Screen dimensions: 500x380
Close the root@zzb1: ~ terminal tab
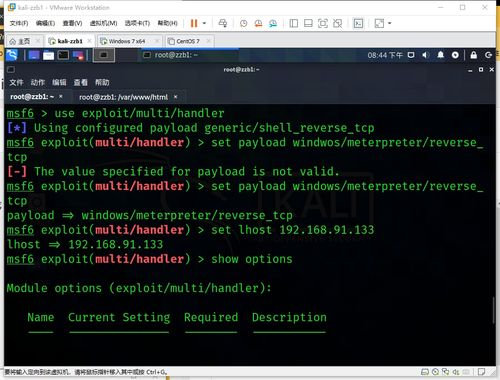point(61,96)
